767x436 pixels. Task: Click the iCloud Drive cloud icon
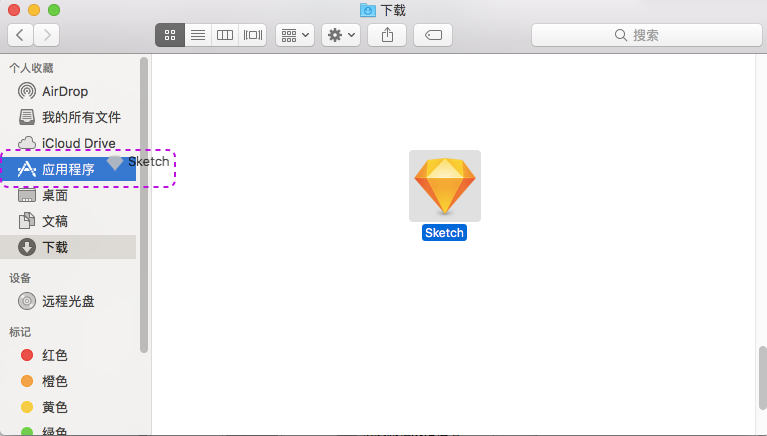27,143
